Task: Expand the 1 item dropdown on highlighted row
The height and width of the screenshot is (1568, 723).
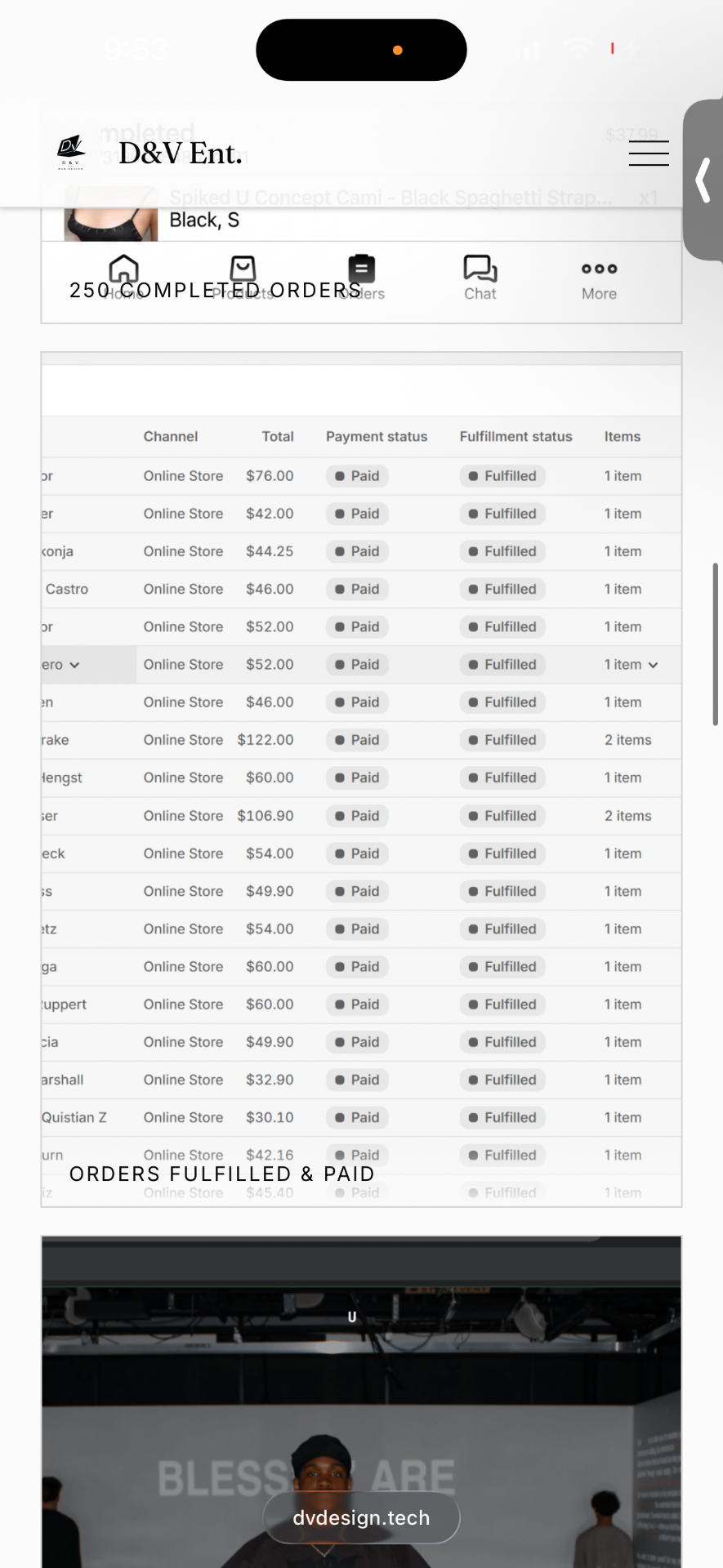Action: pos(653,665)
